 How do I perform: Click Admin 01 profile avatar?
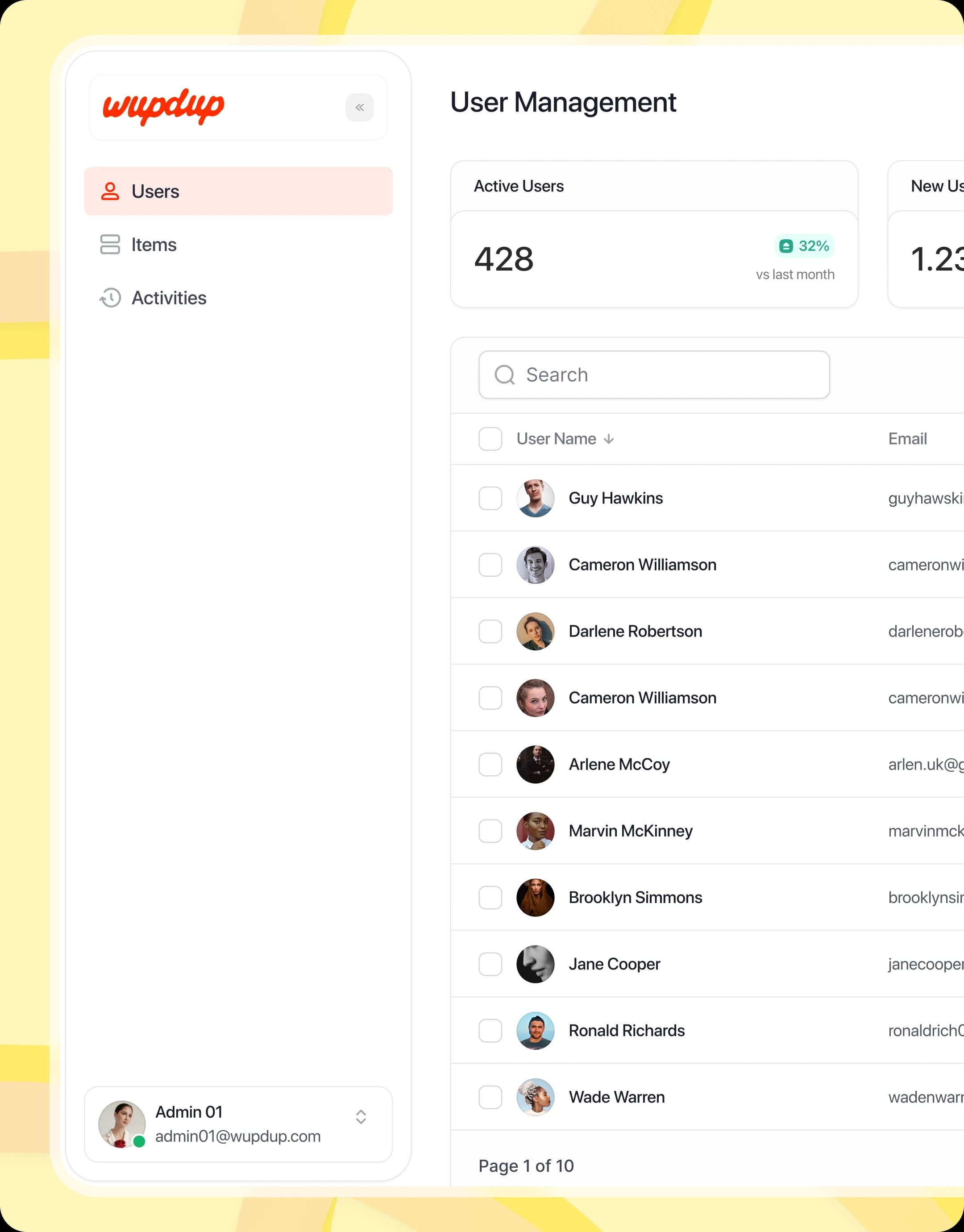(122, 1124)
